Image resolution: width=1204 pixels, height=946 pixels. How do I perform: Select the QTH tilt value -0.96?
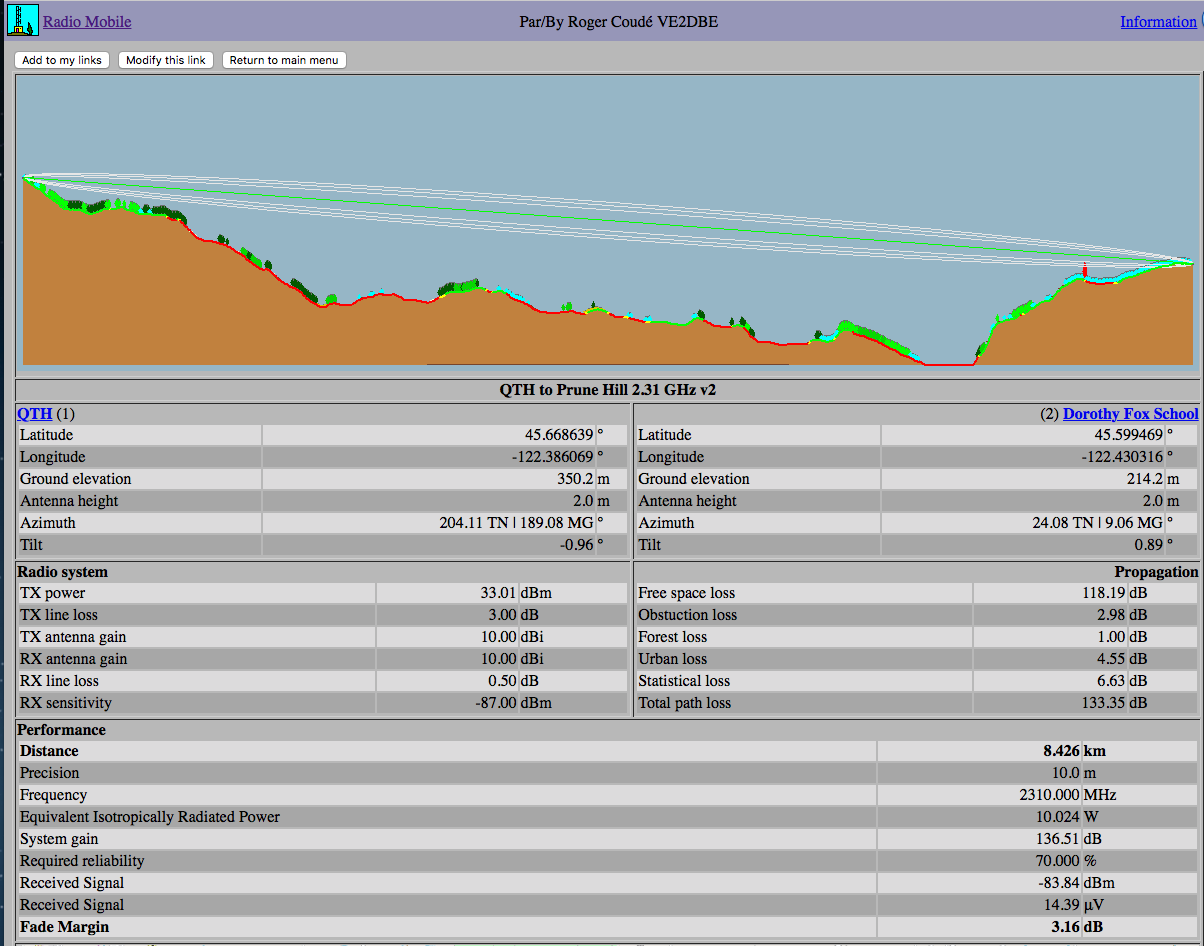click(576, 545)
